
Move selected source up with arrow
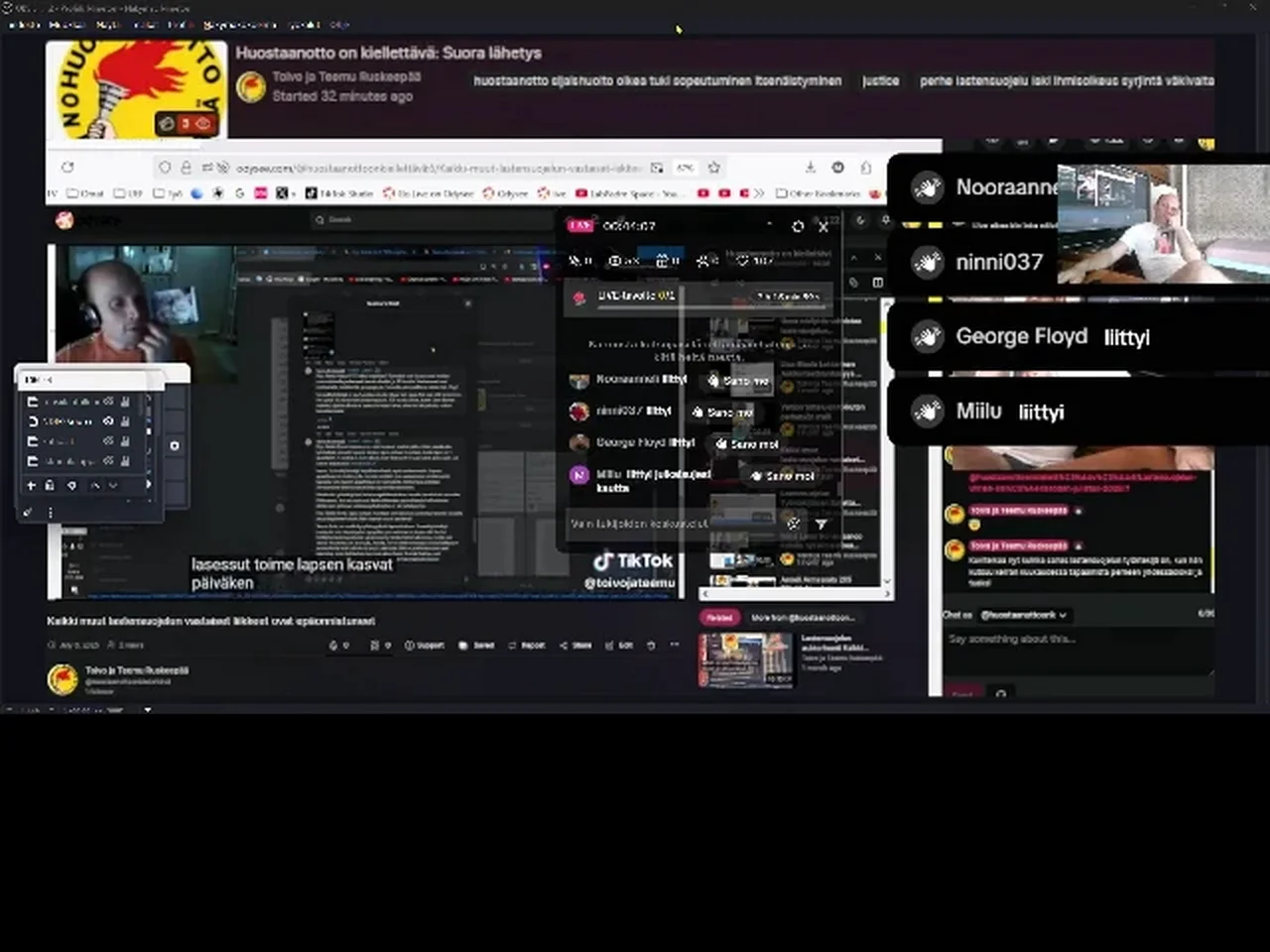tap(95, 485)
